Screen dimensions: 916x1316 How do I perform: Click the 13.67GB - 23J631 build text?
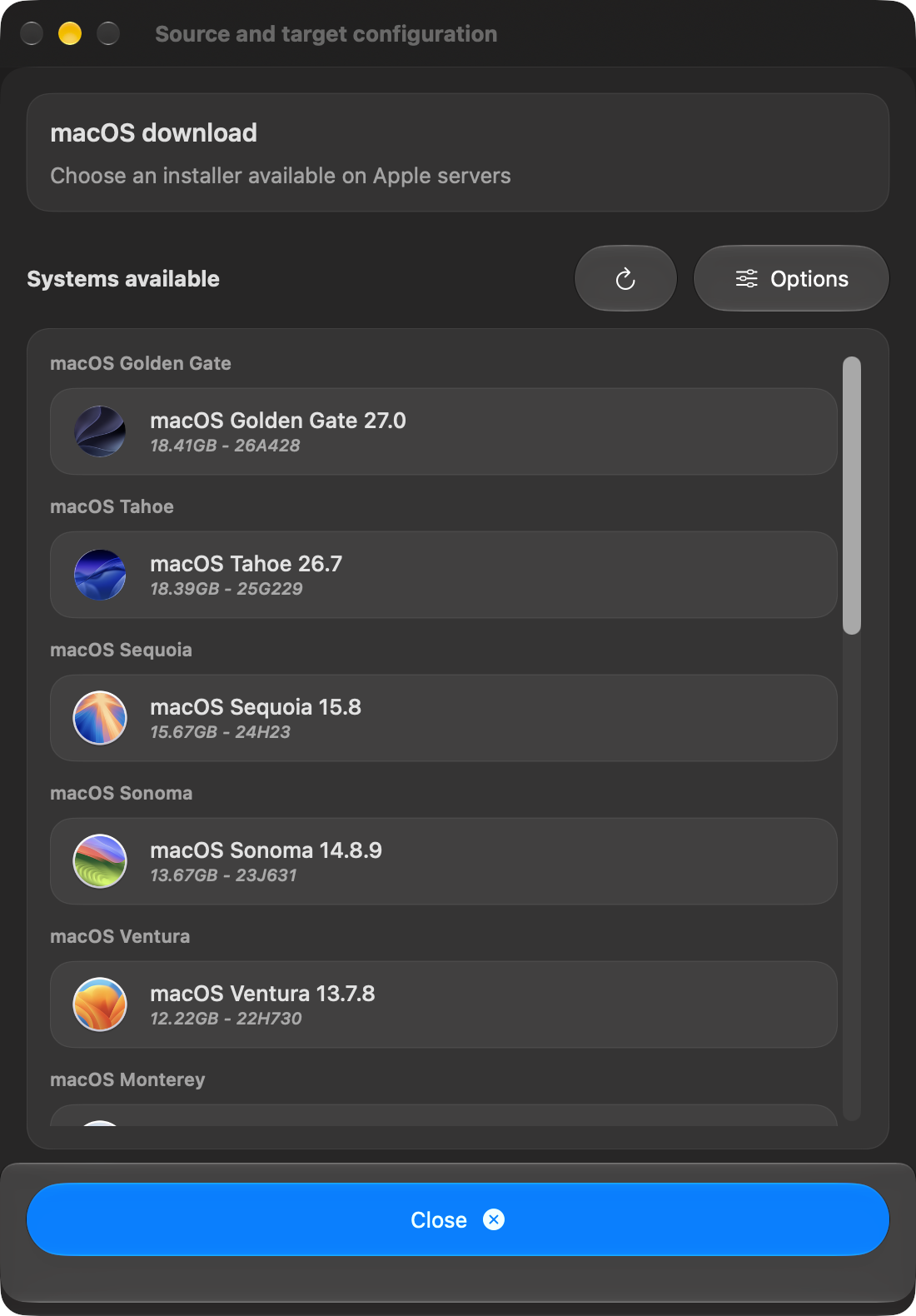pos(223,875)
